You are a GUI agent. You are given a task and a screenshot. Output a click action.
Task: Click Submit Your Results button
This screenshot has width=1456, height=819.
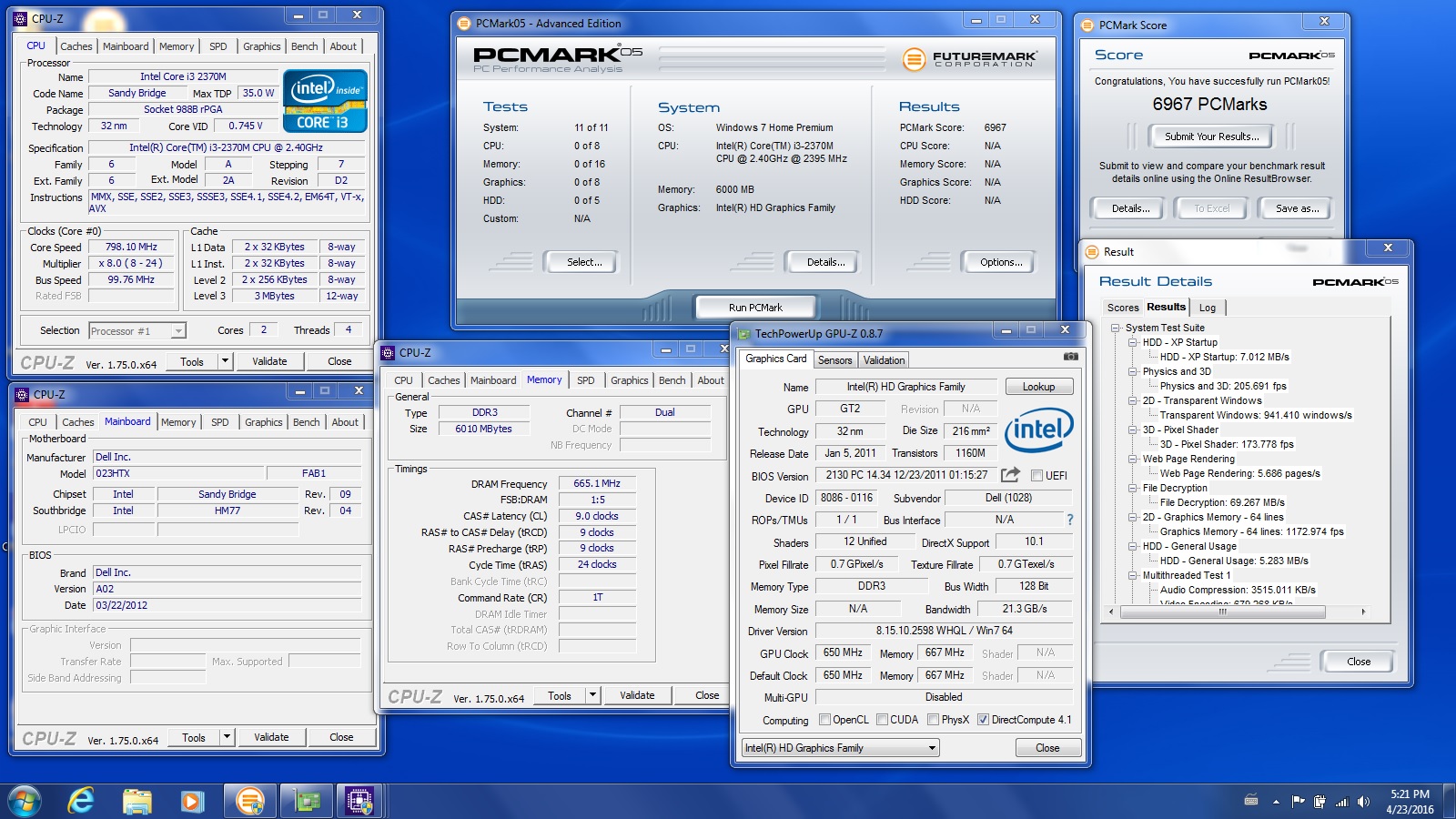pos(1212,136)
